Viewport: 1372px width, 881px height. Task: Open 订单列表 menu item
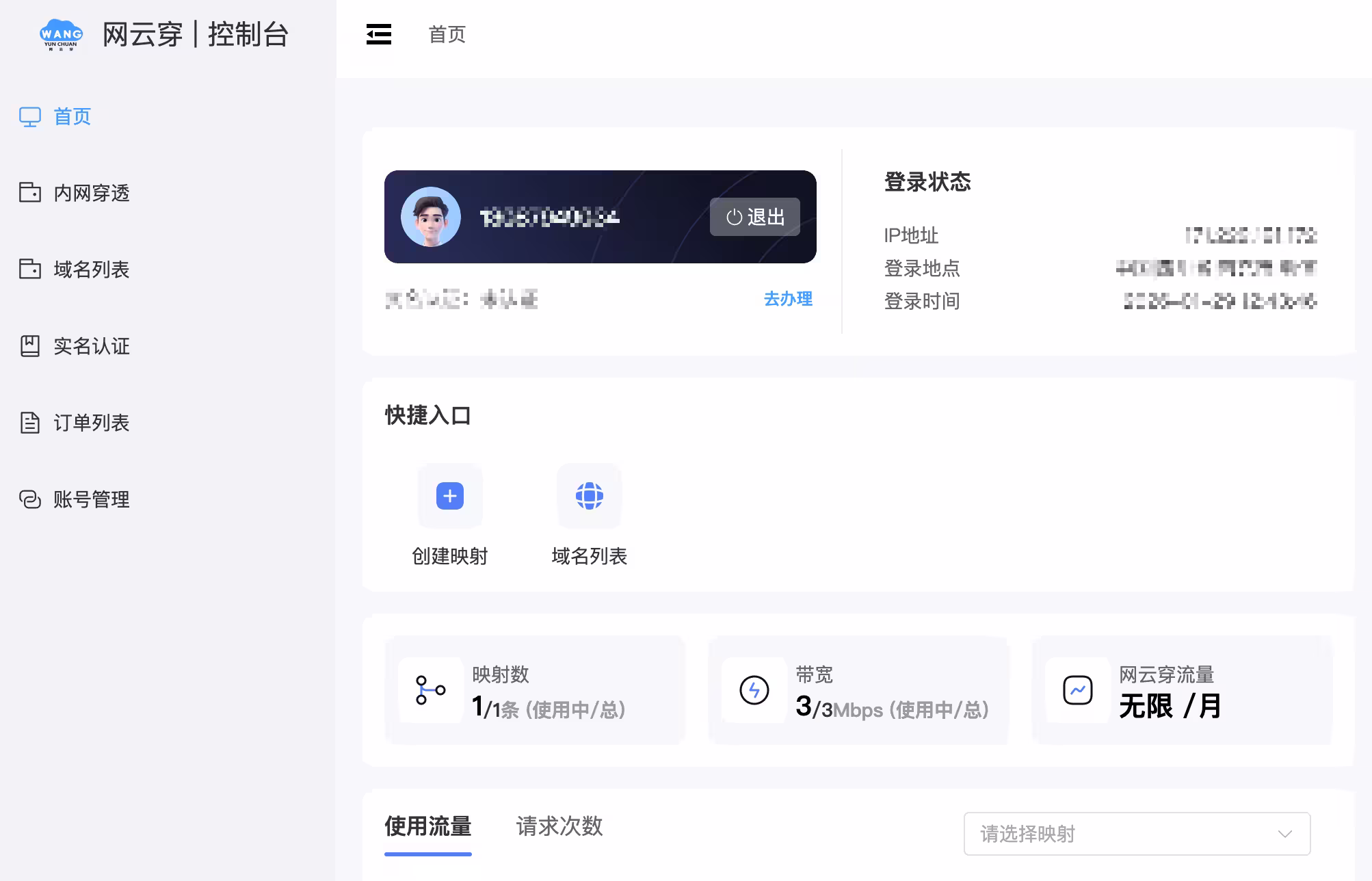92,423
